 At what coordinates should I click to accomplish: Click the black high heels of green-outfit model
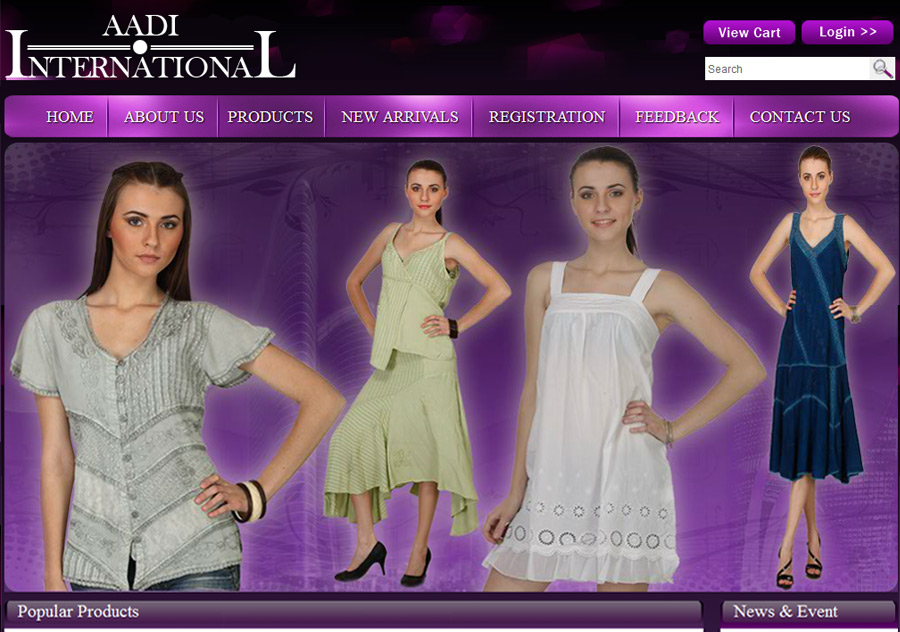point(383,564)
